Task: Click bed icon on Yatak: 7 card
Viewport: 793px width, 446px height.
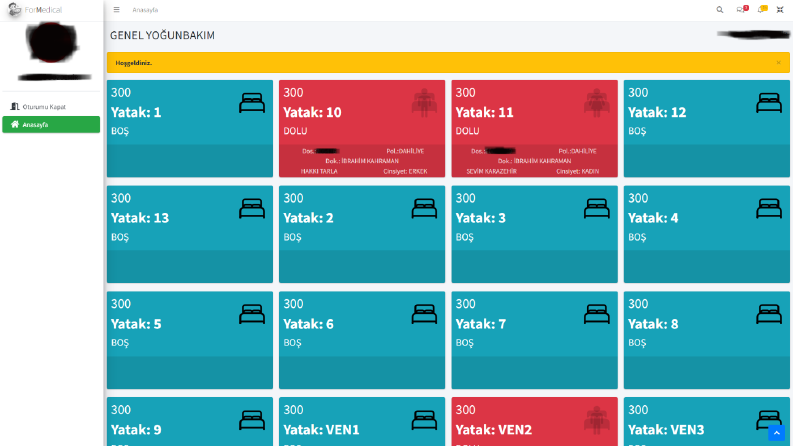Action: [x=597, y=314]
